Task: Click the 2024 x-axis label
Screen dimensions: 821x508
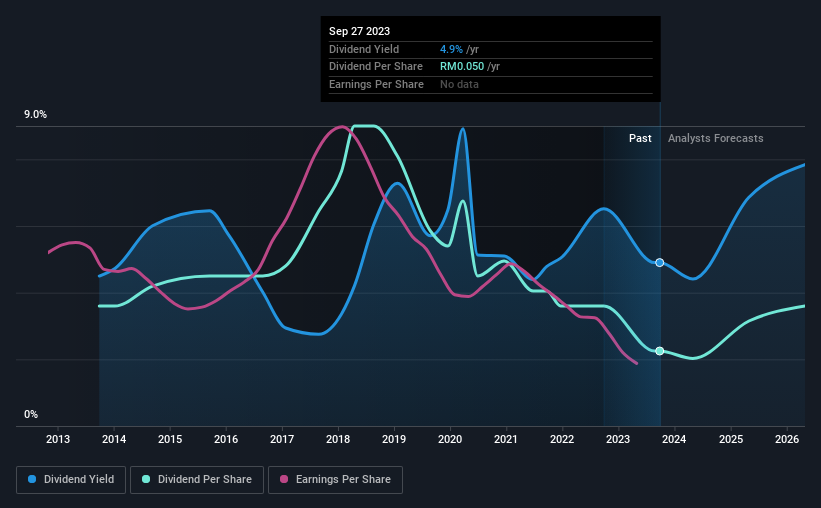Action: (674, 439)
